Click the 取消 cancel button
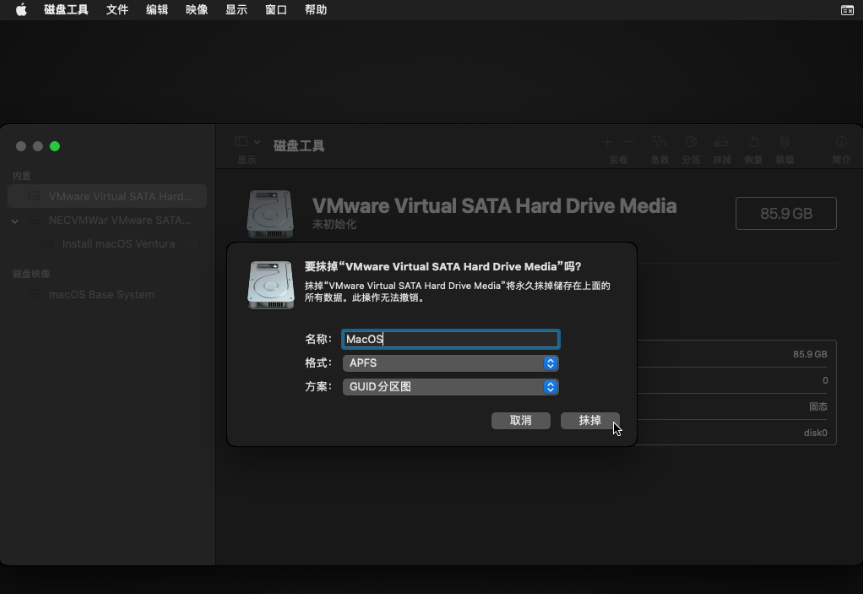Screen dimensions: 863x594 tap(520, 420)
